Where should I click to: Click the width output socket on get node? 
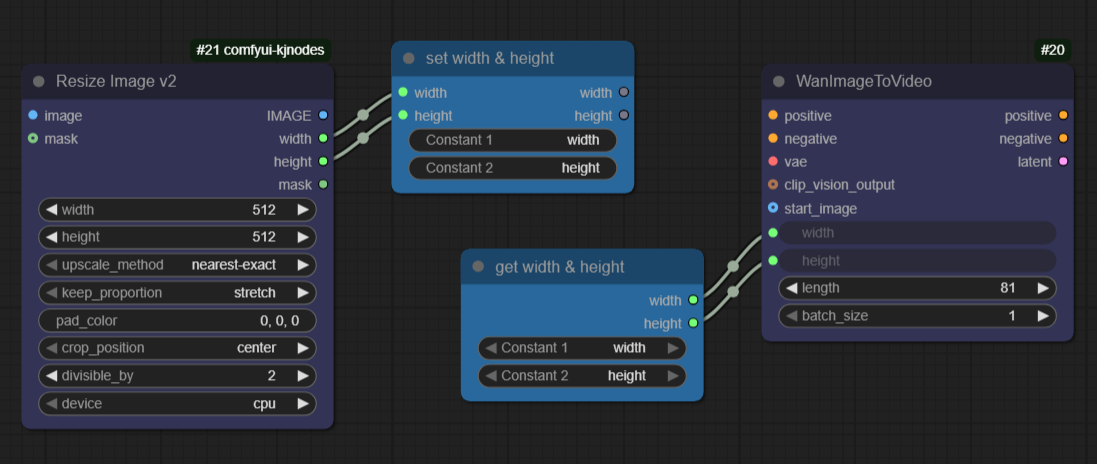pos(693,300)
